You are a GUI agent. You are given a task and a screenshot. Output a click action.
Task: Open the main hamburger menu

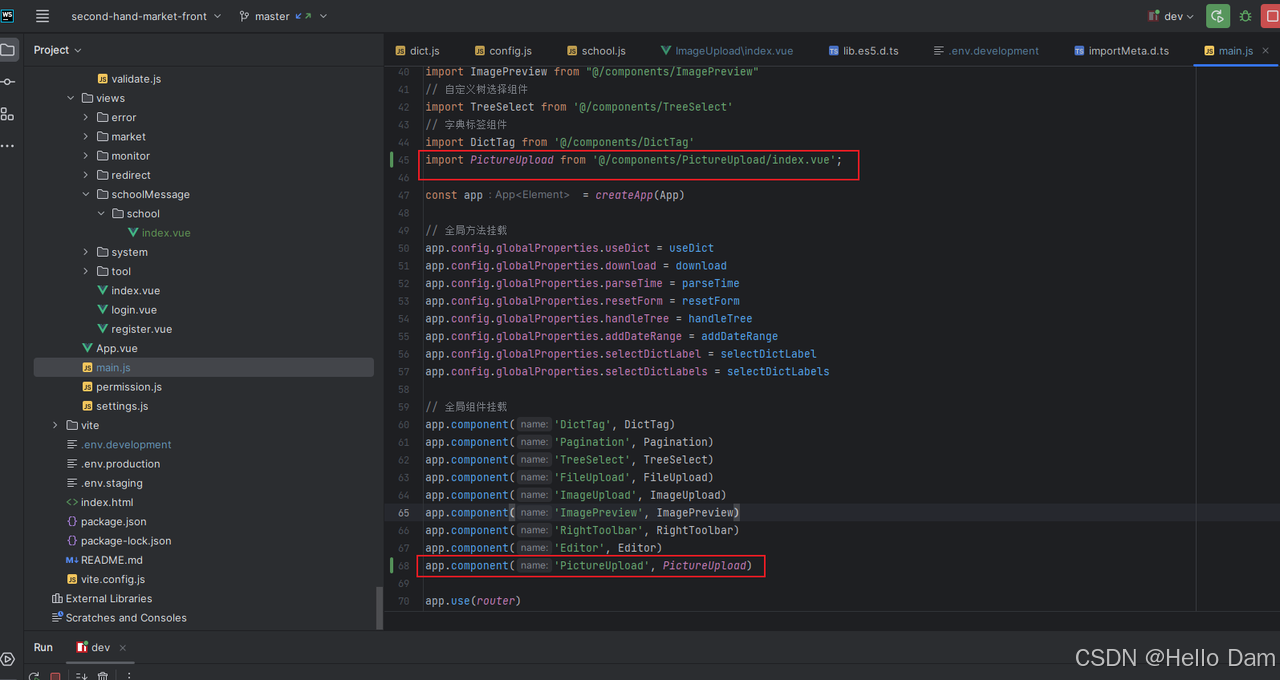pos(42,16)
